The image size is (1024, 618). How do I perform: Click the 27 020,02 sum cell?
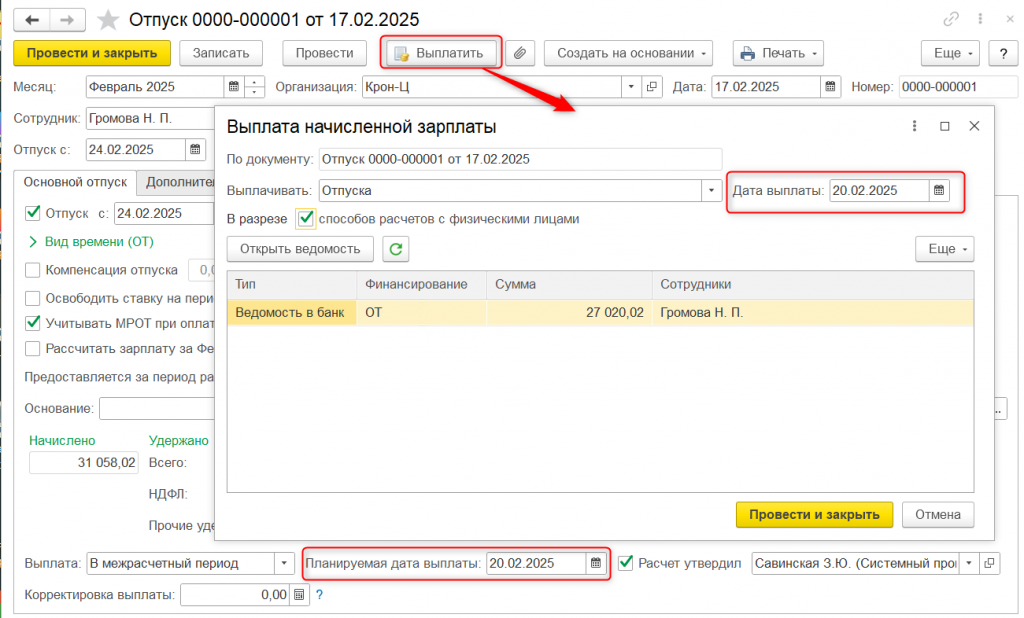pyautogui.click(x=569, y=312)
